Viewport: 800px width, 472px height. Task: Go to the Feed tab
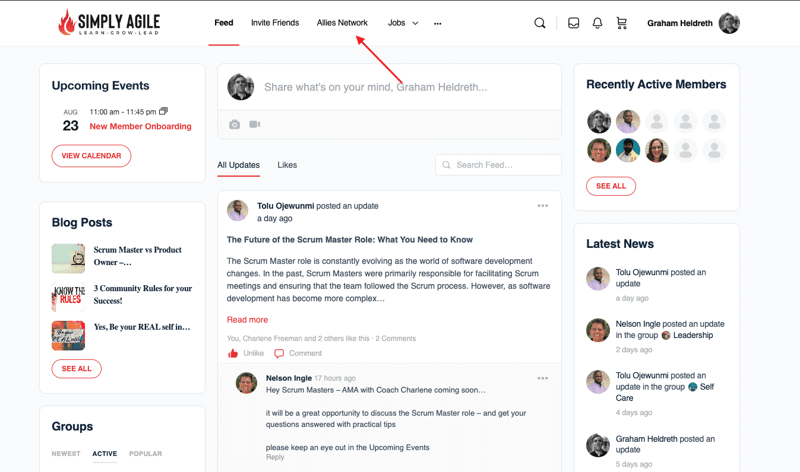coord(223,23)
